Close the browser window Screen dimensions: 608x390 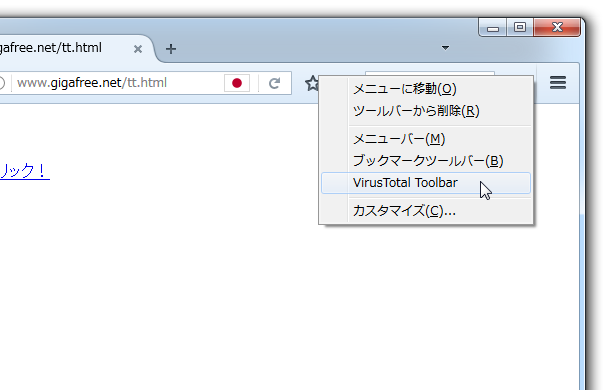click(x=557, y=28)
